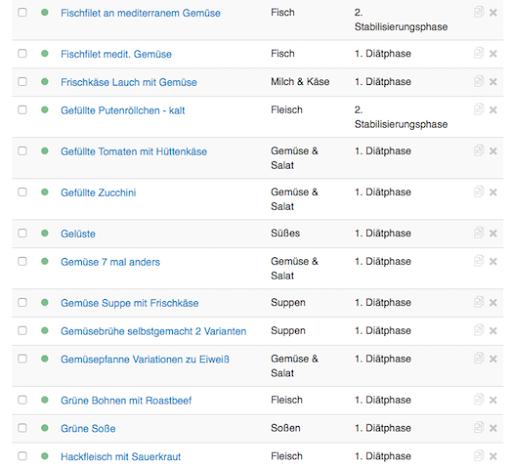The width and height of the screenshot is (512, 469).
Task: Mark the Gemüsebrühe selbstgemacht 2 Varianten checkbox
Action: (x=22, y=331)
